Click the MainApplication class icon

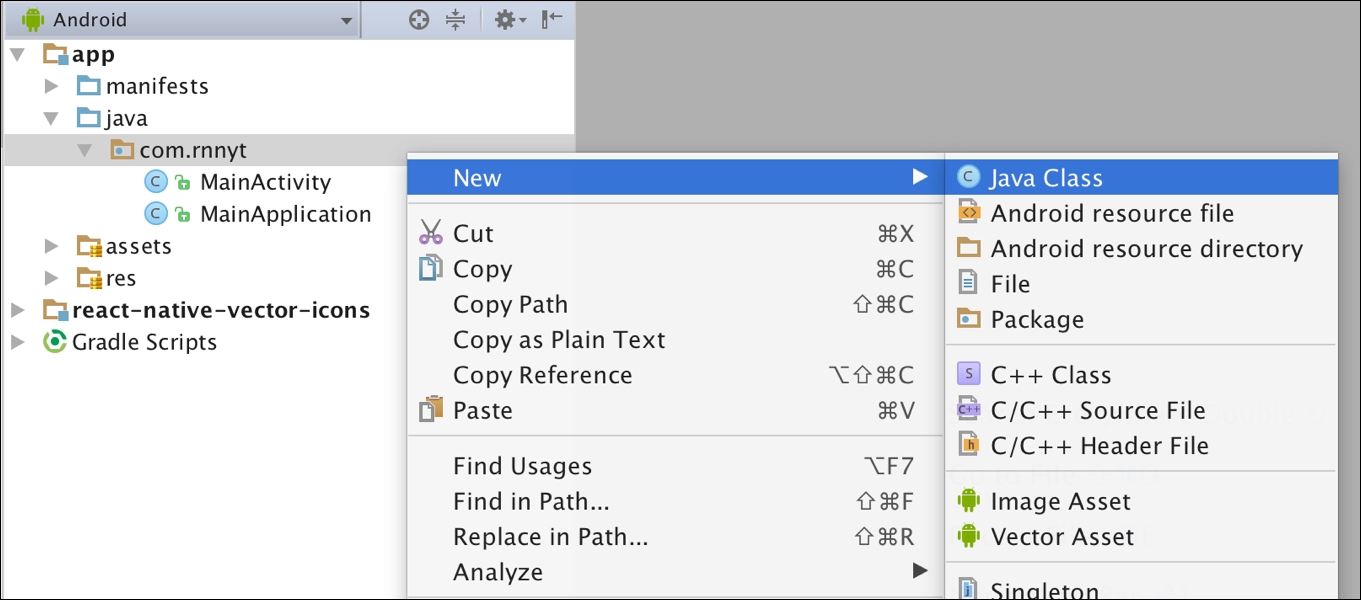tap(156, 214)
